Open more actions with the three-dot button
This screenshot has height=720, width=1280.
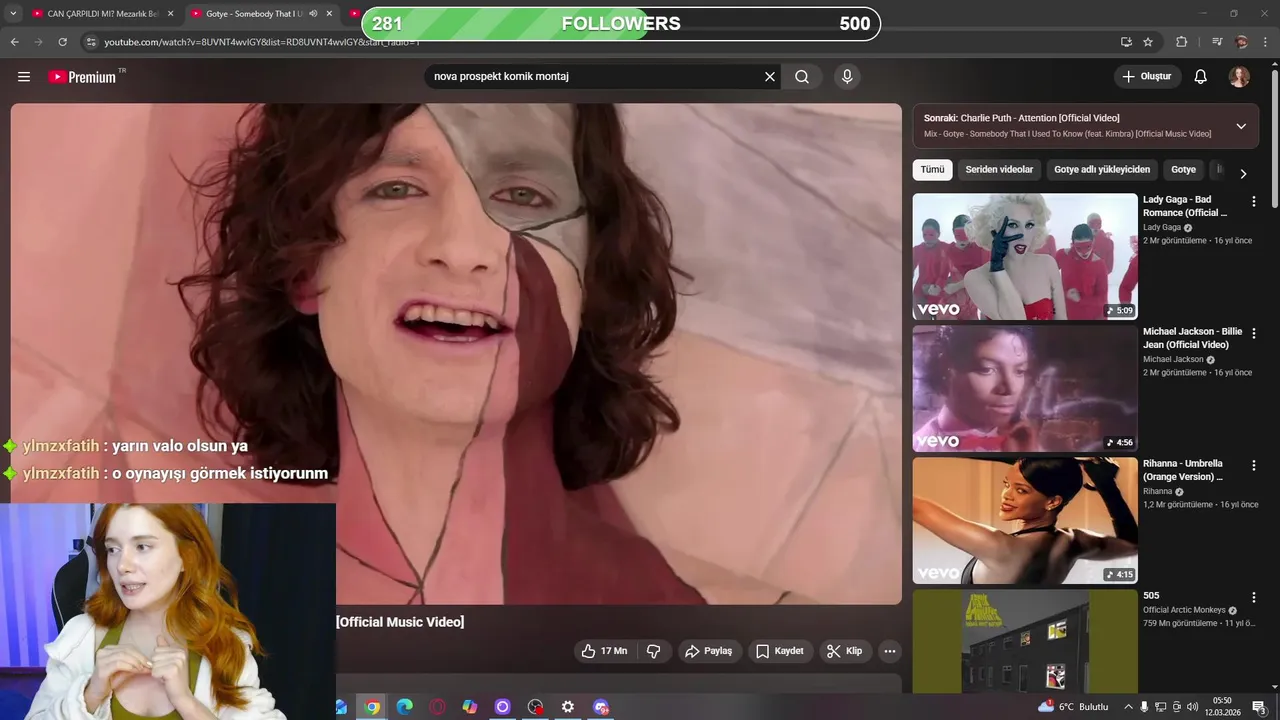(x=890, y=651)
